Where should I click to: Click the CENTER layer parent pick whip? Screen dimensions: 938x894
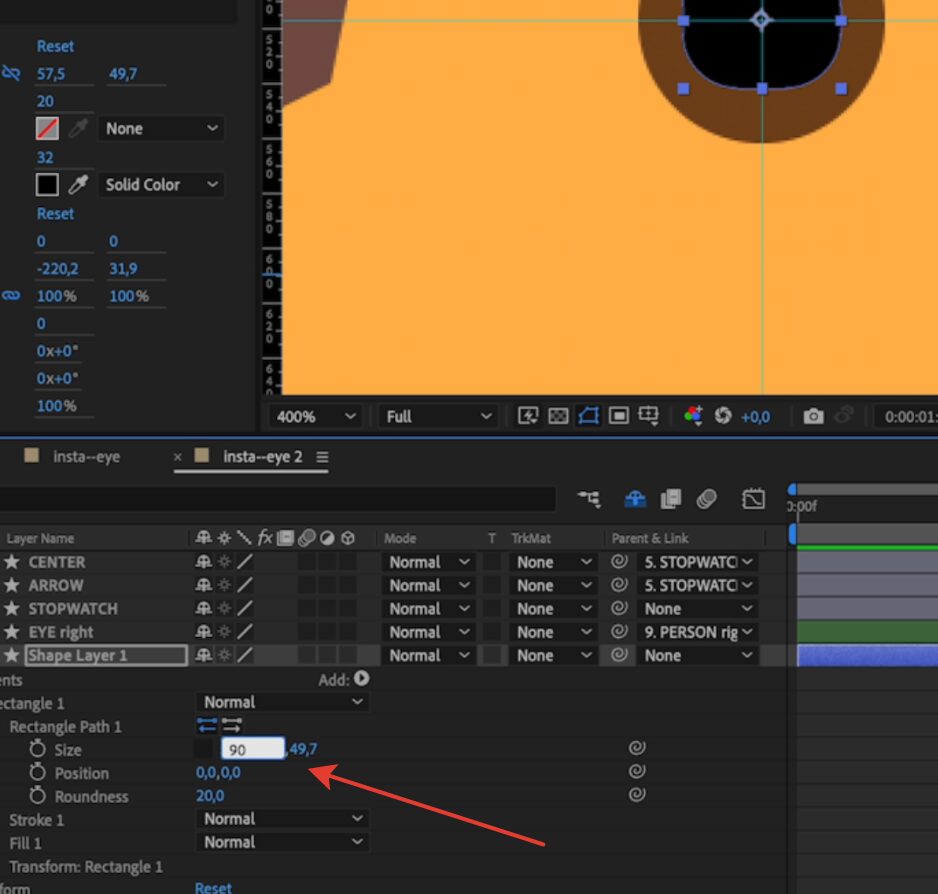(619, 561)
